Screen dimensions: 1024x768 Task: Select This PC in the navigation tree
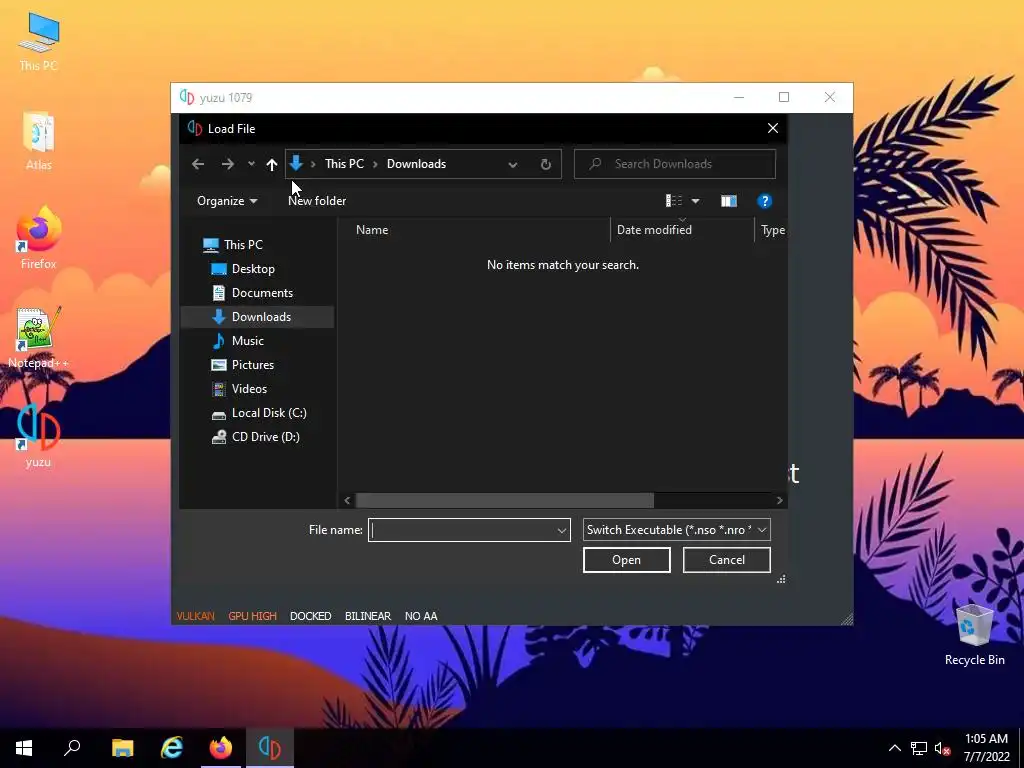[x=242, y=245]
